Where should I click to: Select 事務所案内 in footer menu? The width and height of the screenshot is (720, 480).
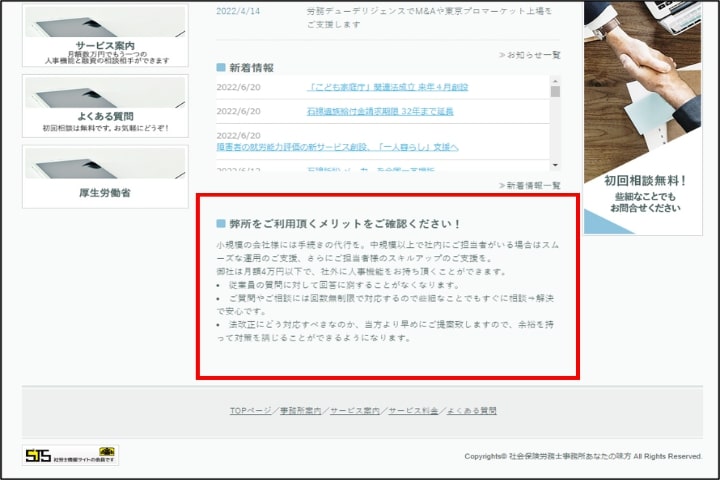pos(302,411)
